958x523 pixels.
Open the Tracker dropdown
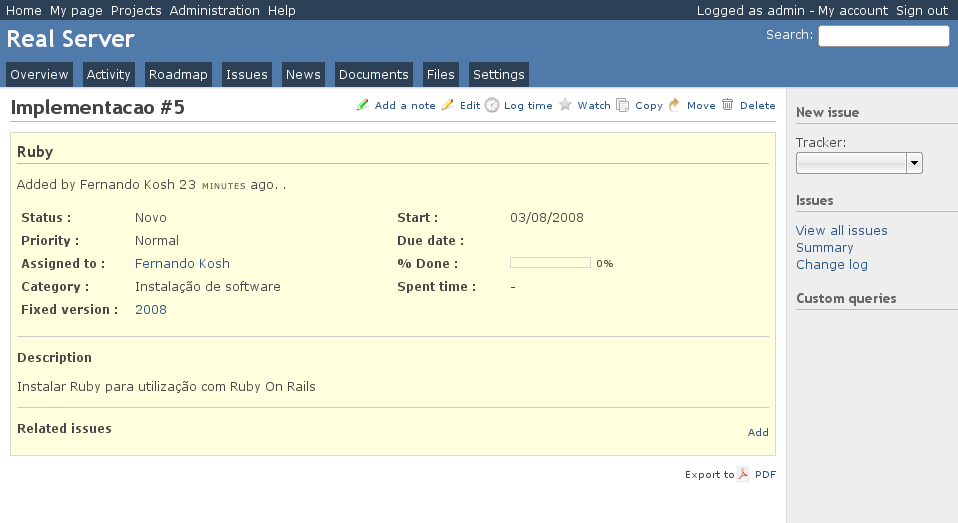pyautogui.click(x=859, y=164)
